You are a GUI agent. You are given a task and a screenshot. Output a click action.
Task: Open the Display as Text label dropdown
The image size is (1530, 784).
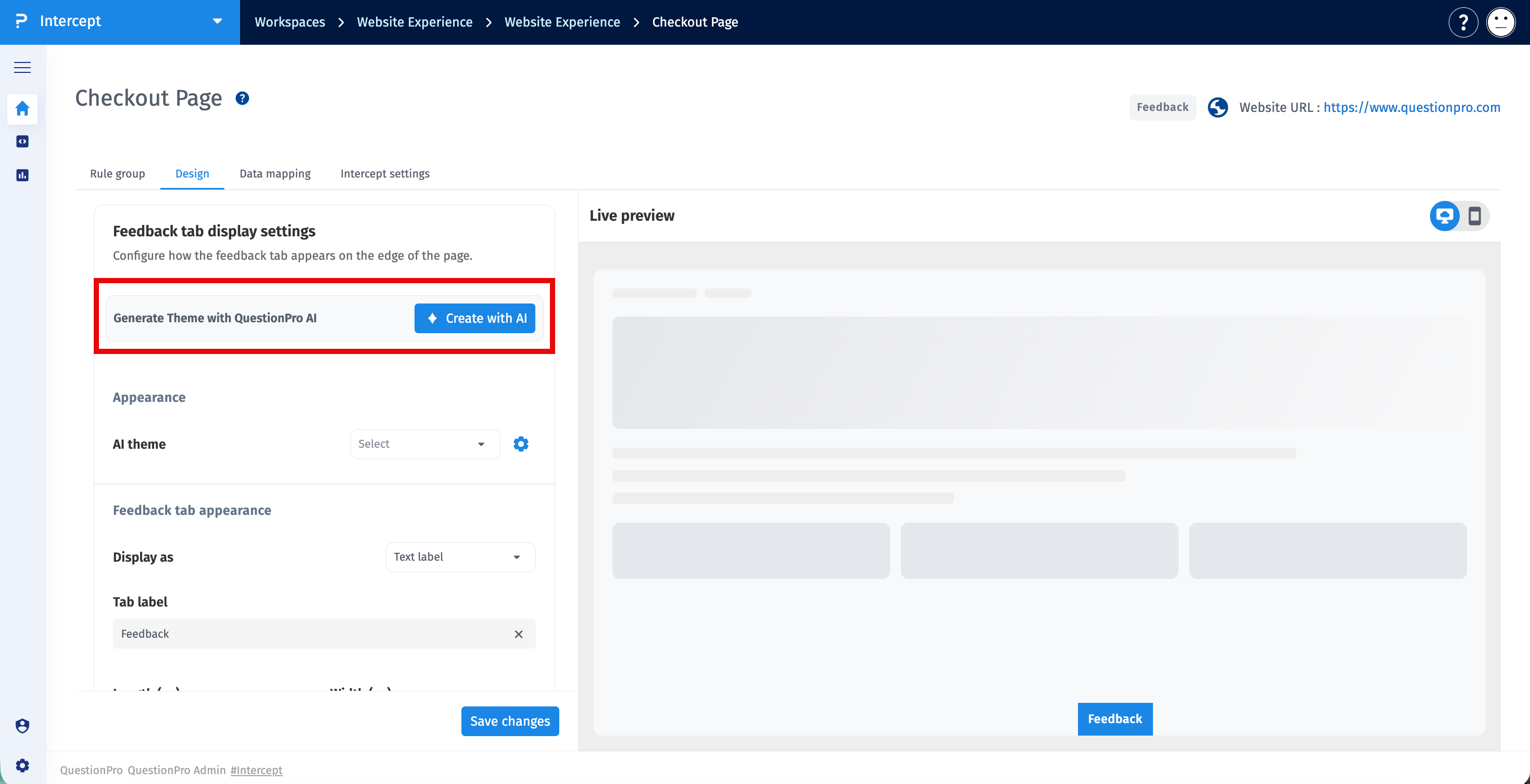pyautogui.click(x=460, y=557)
